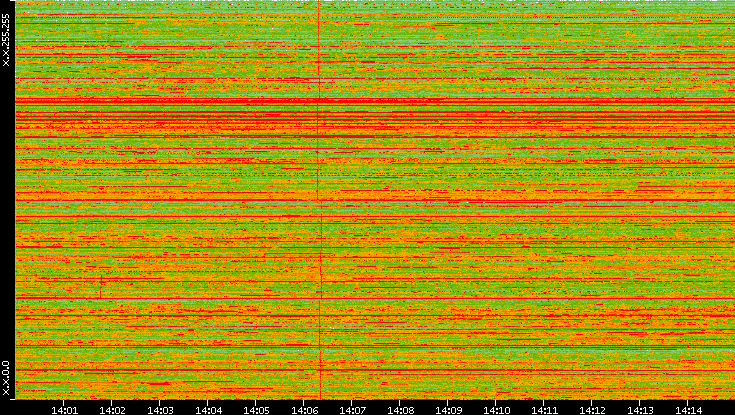Screen dimensions: 735x415
Task: Click the x.x.255.255 address axis label
Action: click(x=6, y=40)
